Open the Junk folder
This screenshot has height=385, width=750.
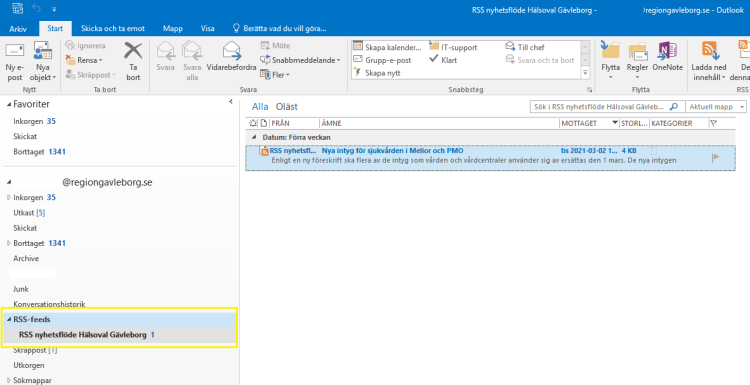click(21, 289)
